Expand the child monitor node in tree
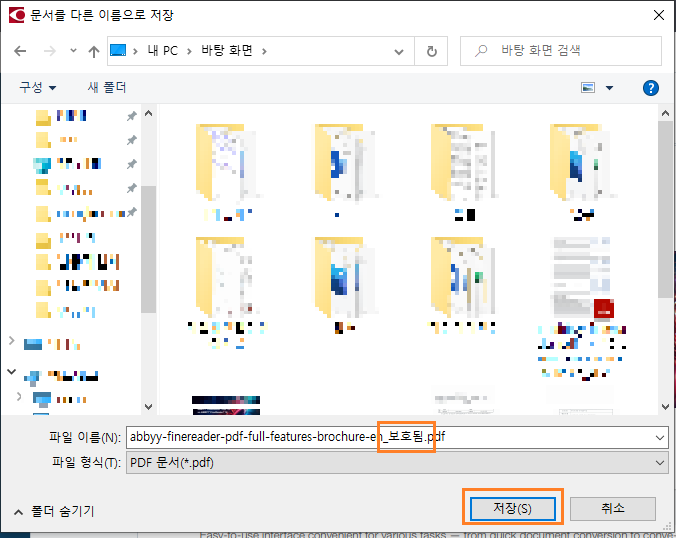 pos(19,397)
